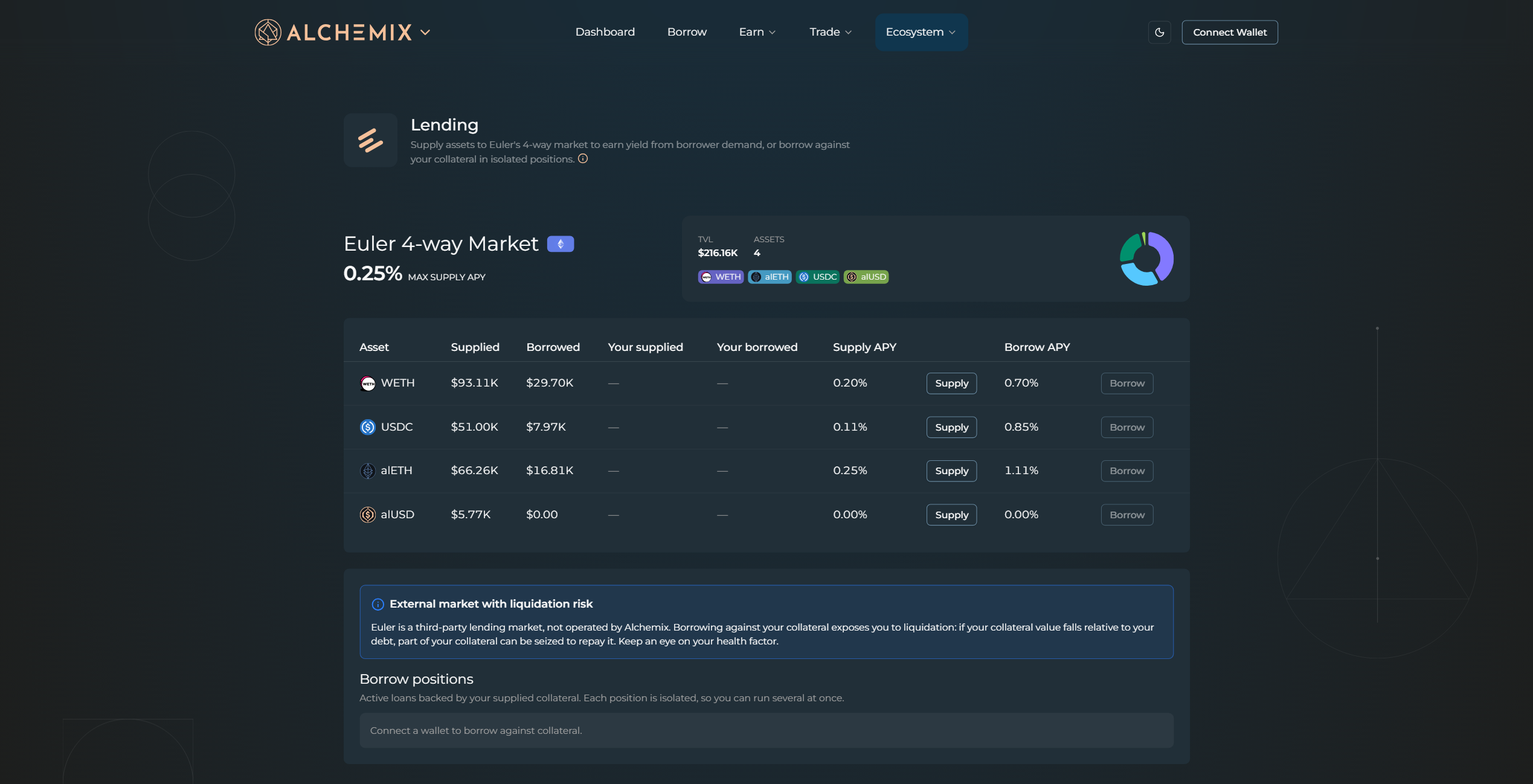
Task: Select the alETH asset chip
Action: 770,277
